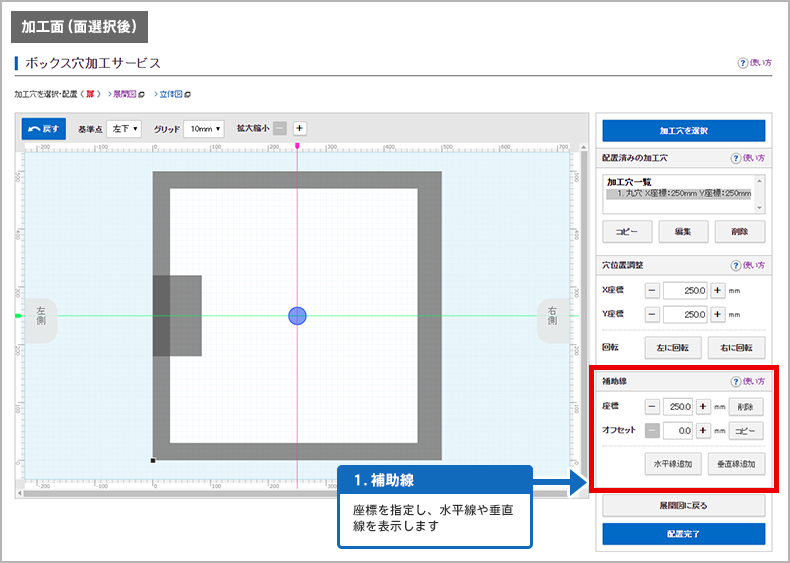Open the グリッド size dropdown

[x=204, y=129]
